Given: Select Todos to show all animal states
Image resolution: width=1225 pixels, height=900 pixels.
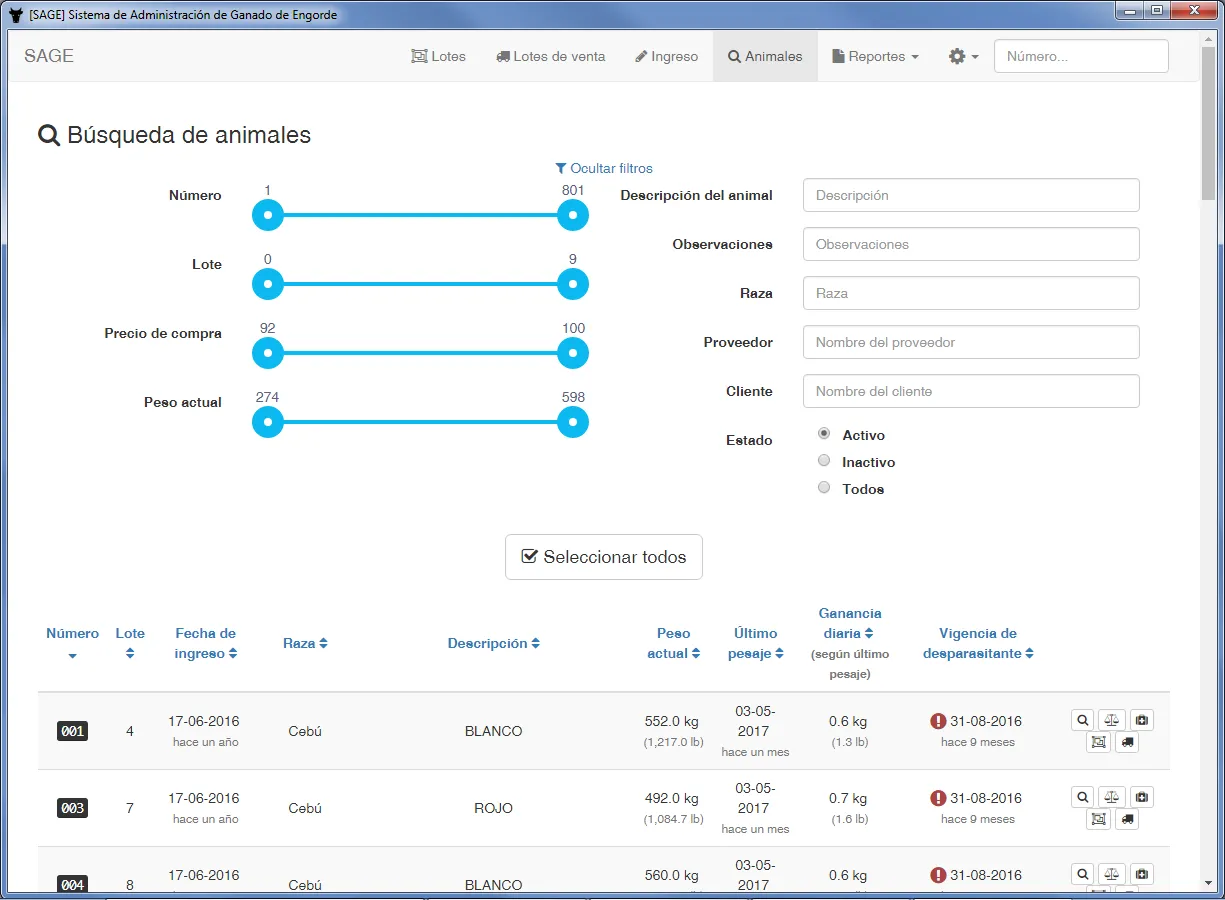Looking at the screenshot, I should pyautogui.click(x=823, y=487).
